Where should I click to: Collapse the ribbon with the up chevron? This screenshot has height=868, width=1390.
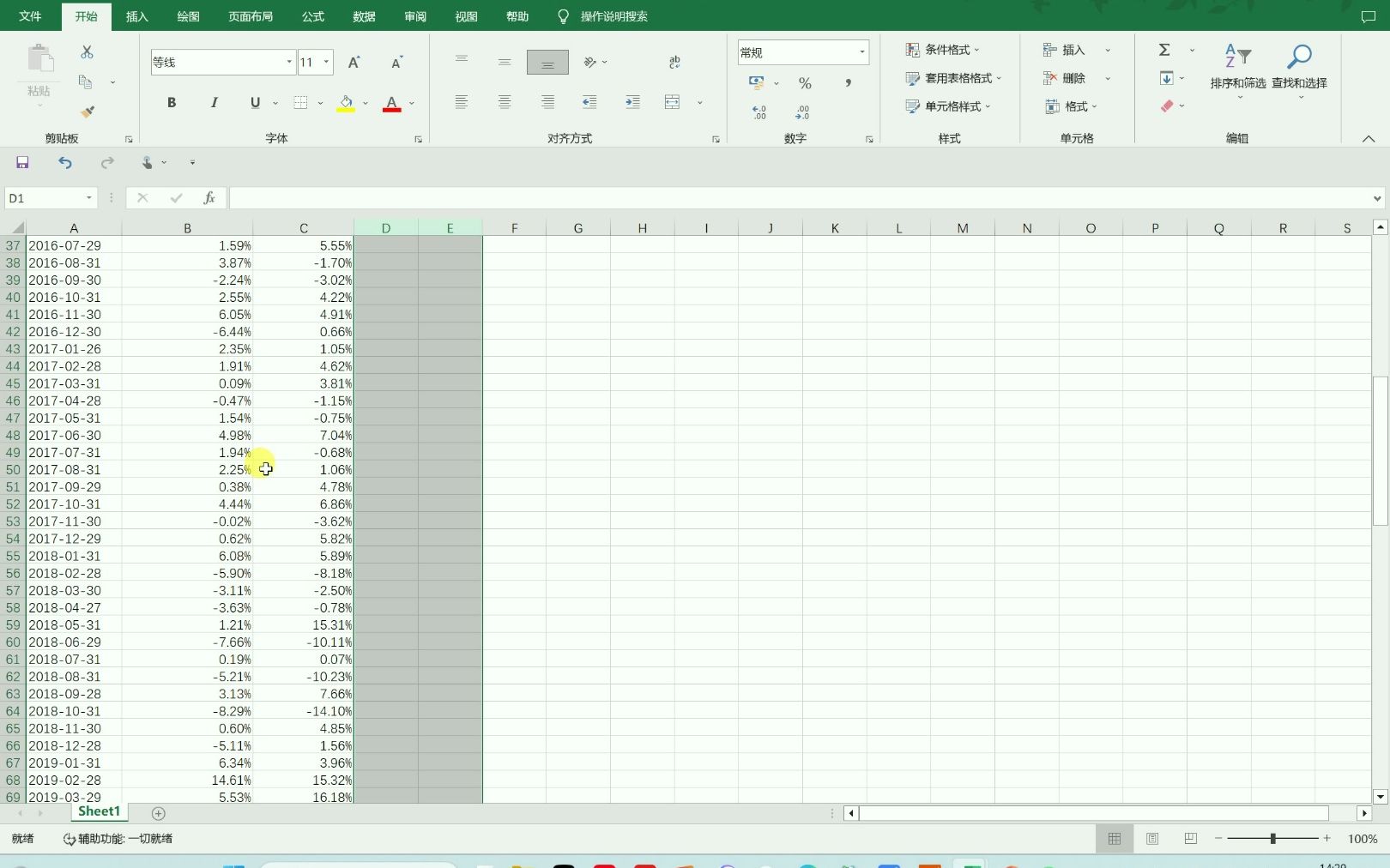coord(1369,139)
